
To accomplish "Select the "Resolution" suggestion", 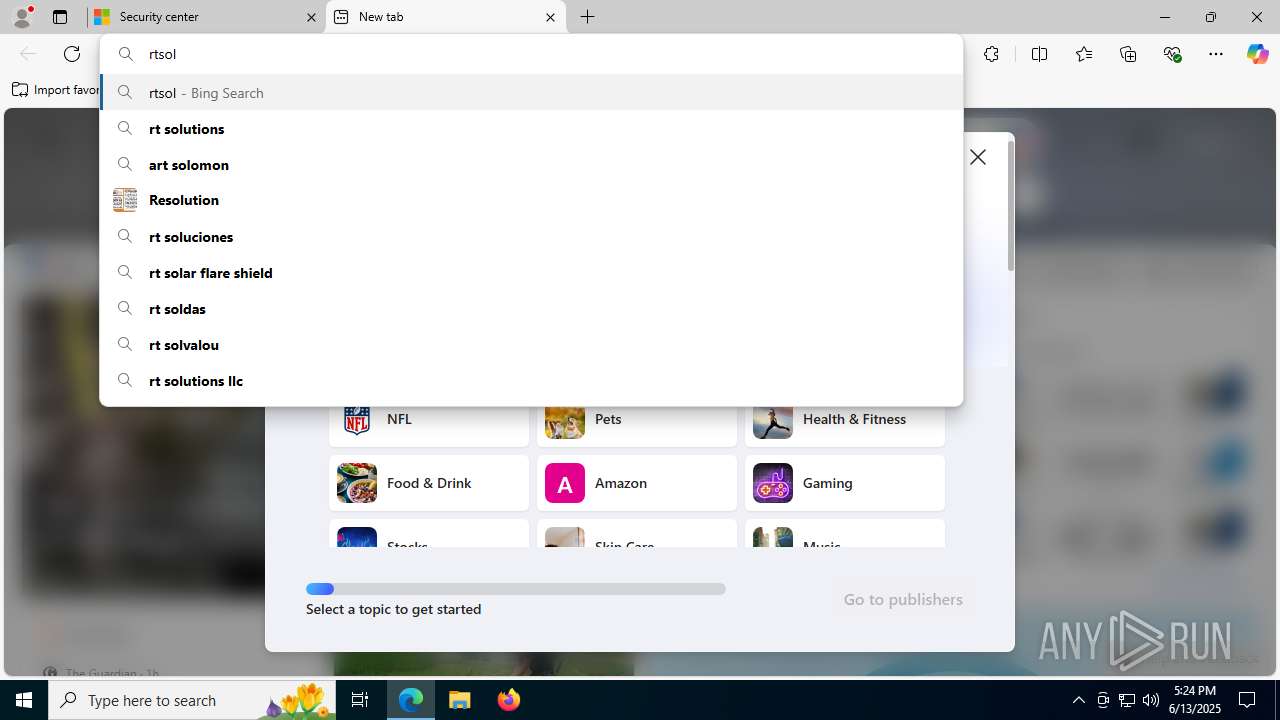I will [x=531, y=200].
